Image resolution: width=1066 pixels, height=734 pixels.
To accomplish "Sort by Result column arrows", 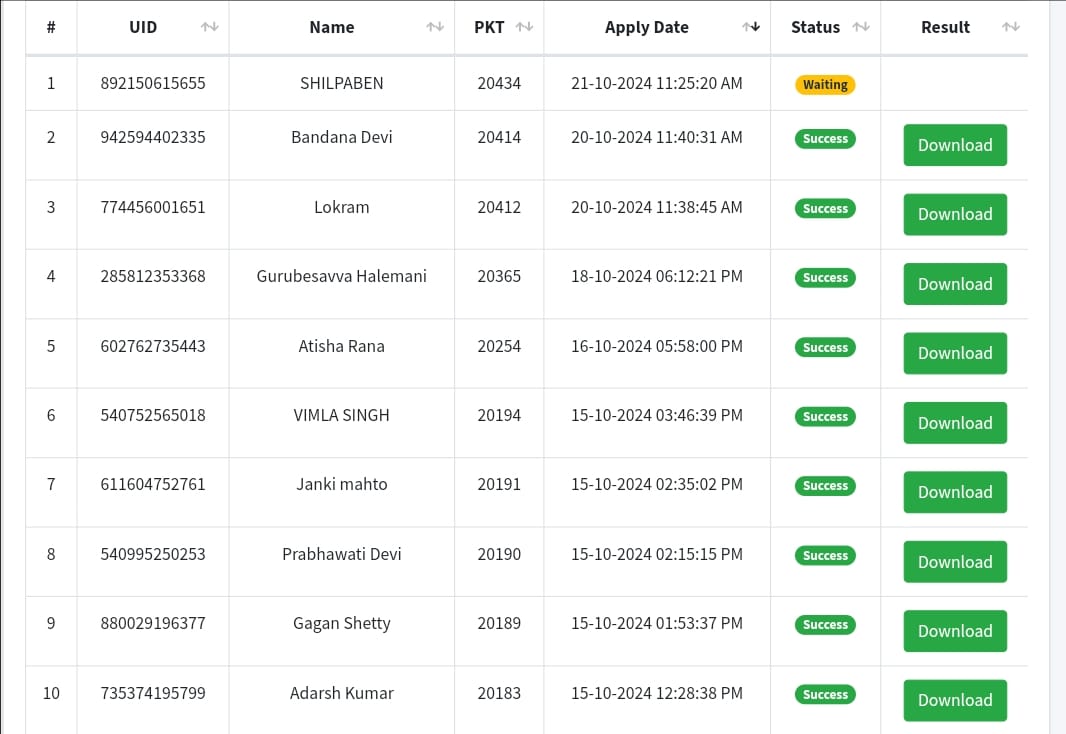I will coord(1011,27).
